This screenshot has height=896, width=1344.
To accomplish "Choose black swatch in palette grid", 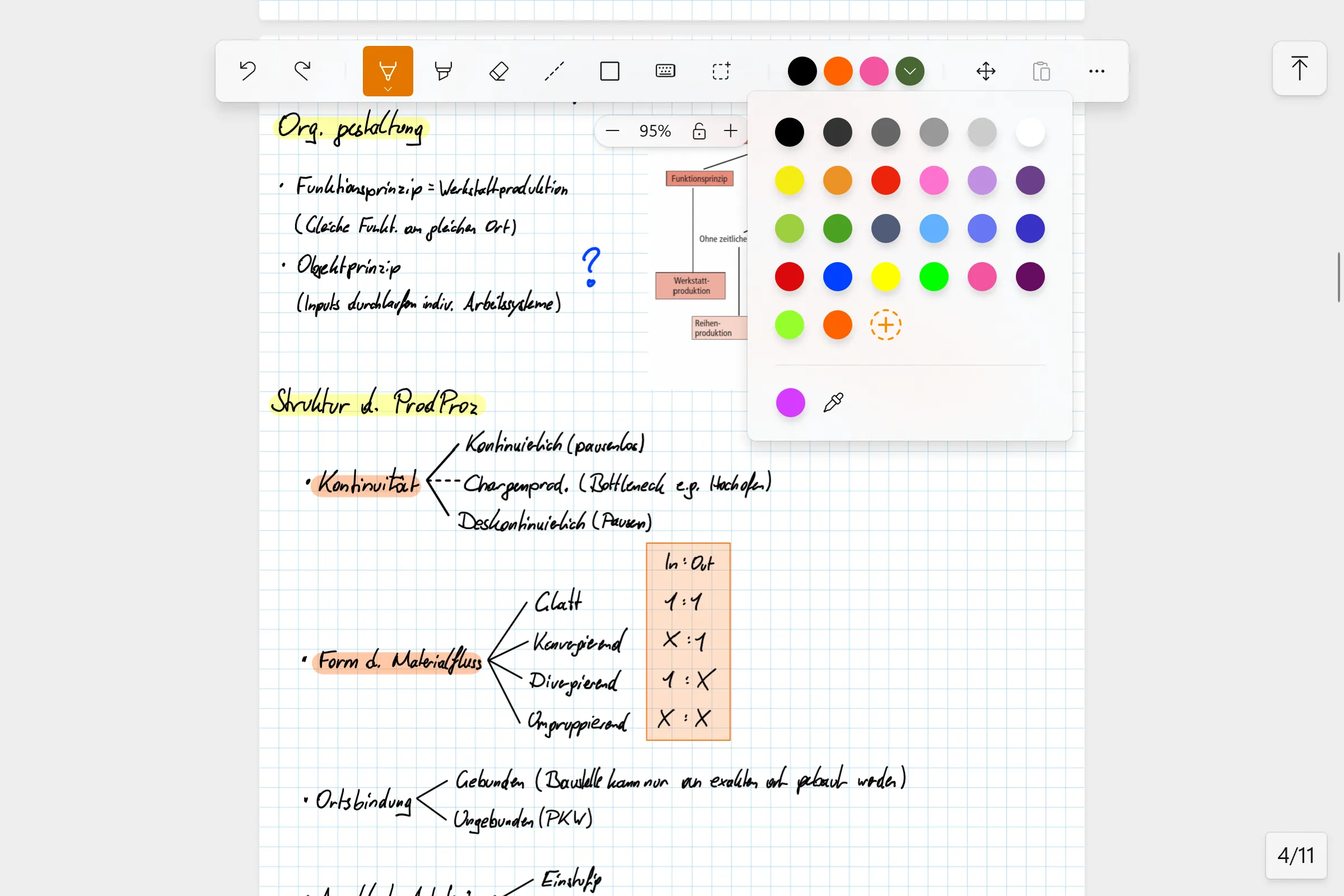I will coord(789,132).
